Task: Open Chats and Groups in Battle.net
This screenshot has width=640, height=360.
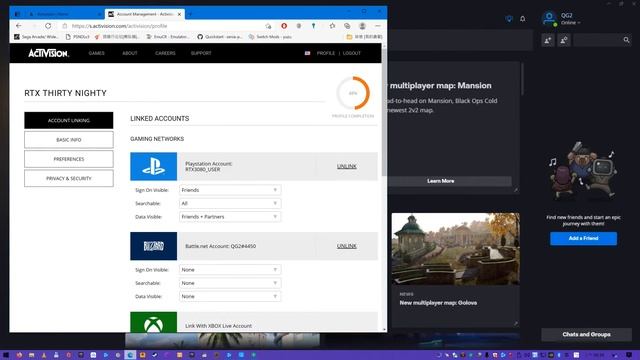Action: coord(587,334)
